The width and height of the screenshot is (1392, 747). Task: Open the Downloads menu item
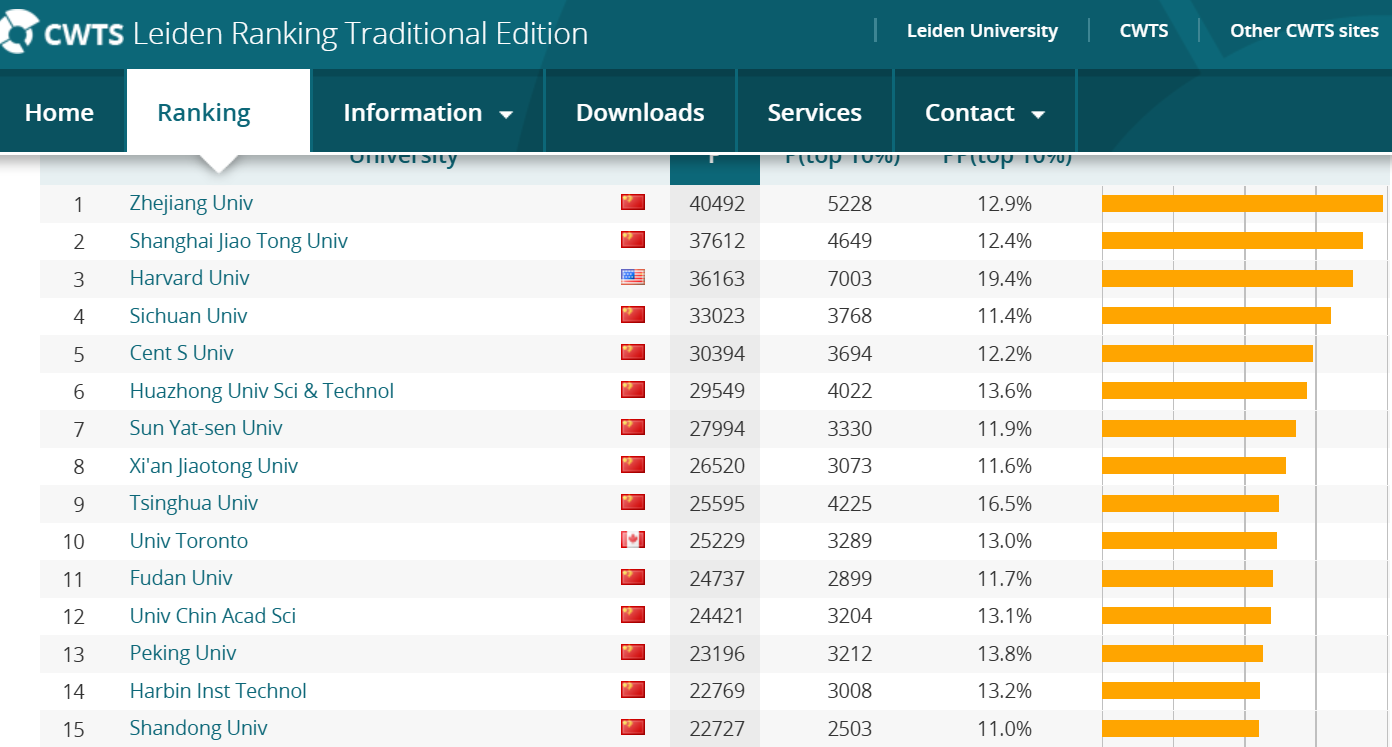tap(640, 113)
